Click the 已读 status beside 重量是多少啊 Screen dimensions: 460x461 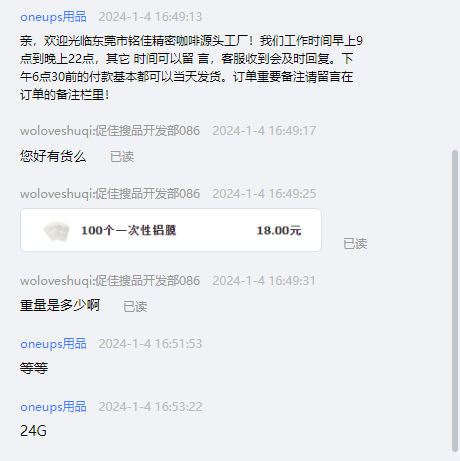(135, 307)
